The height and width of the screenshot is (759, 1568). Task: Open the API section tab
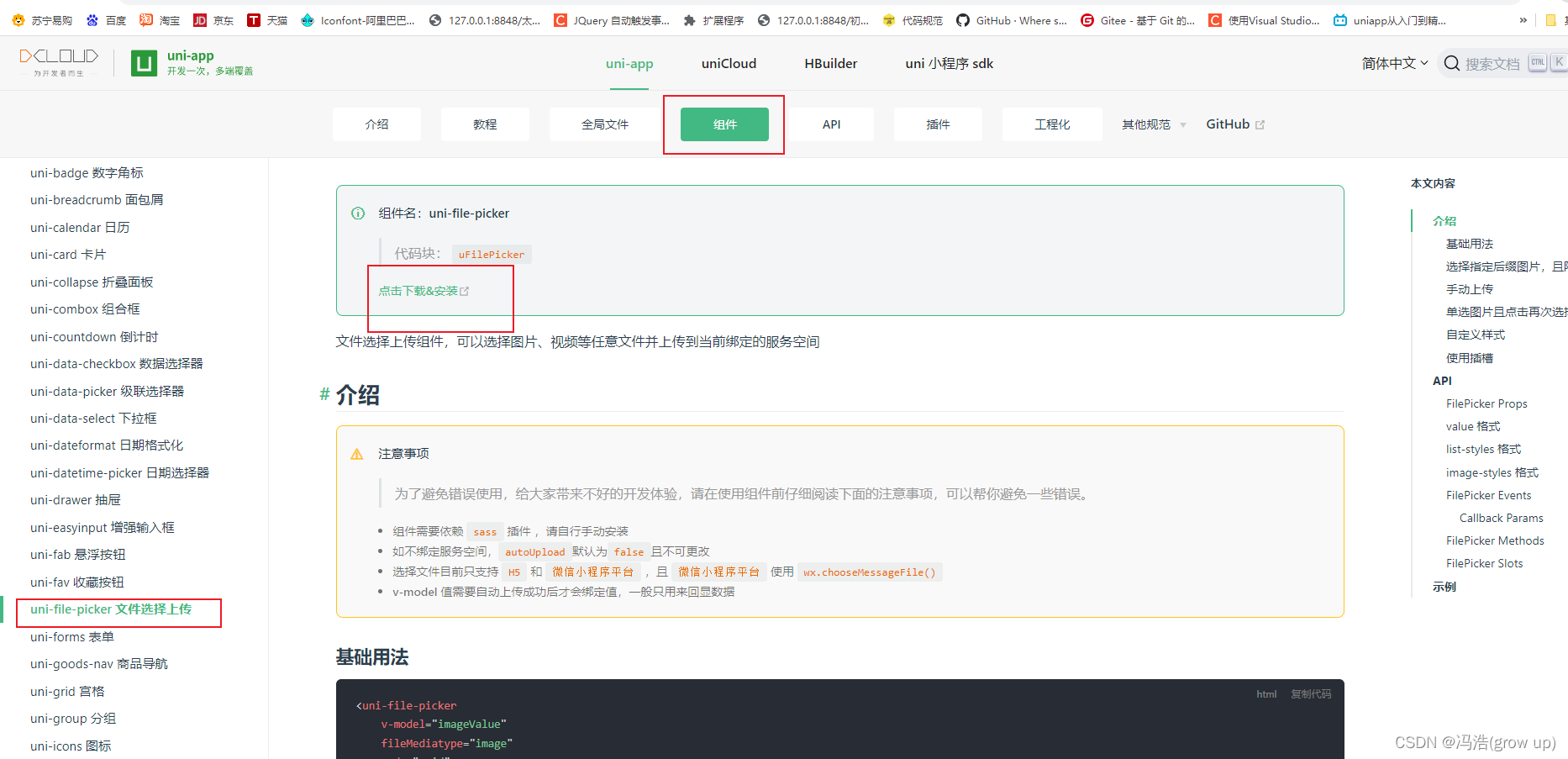pos(831,124)
